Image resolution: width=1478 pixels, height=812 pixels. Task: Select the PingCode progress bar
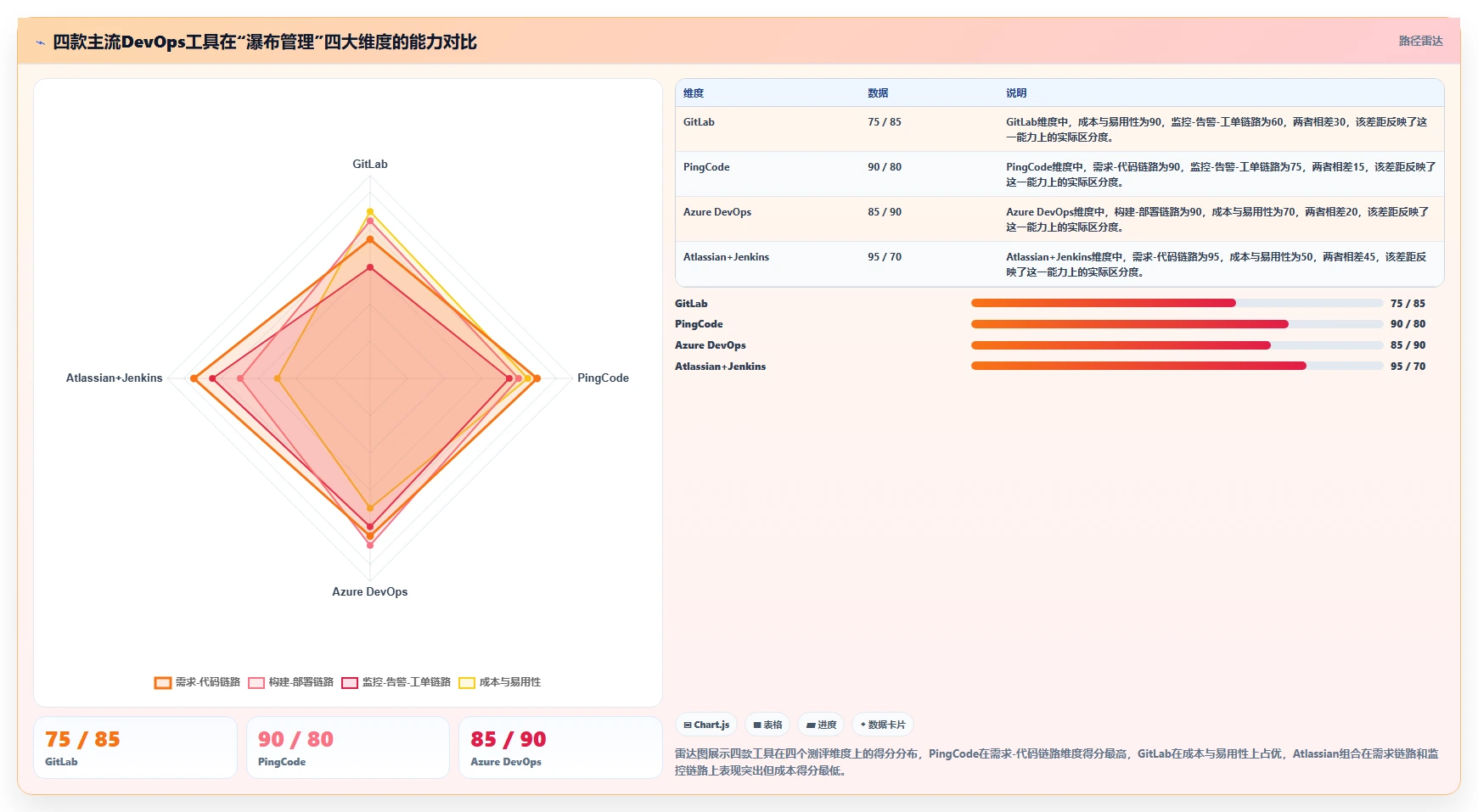click(1177, 324)
